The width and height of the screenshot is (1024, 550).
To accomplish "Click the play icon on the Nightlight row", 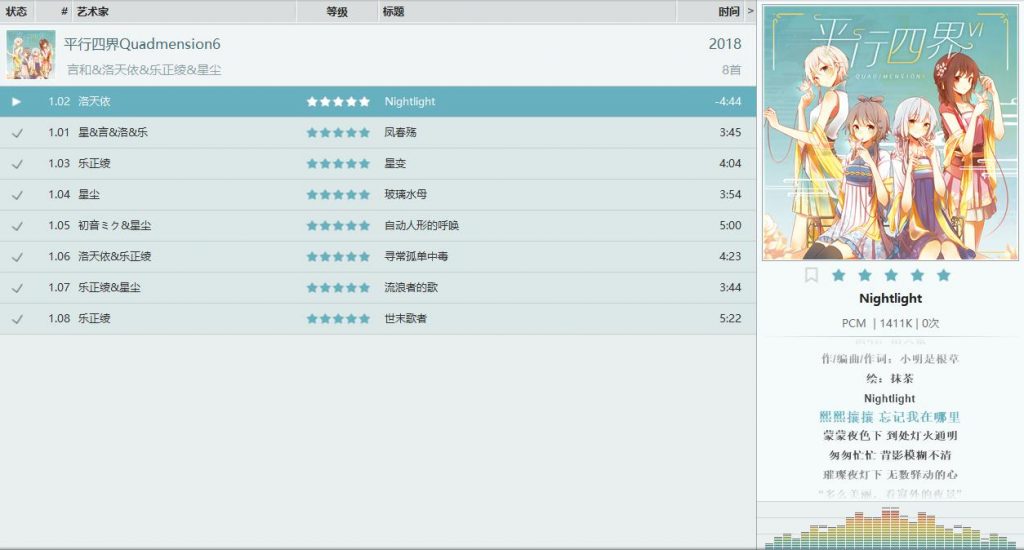I will tap(16, 101).
